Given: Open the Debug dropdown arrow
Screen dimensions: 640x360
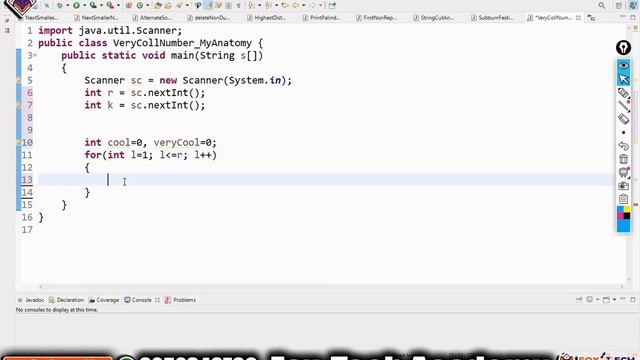Looking at the screenshot, I should [x=68, y=5].
